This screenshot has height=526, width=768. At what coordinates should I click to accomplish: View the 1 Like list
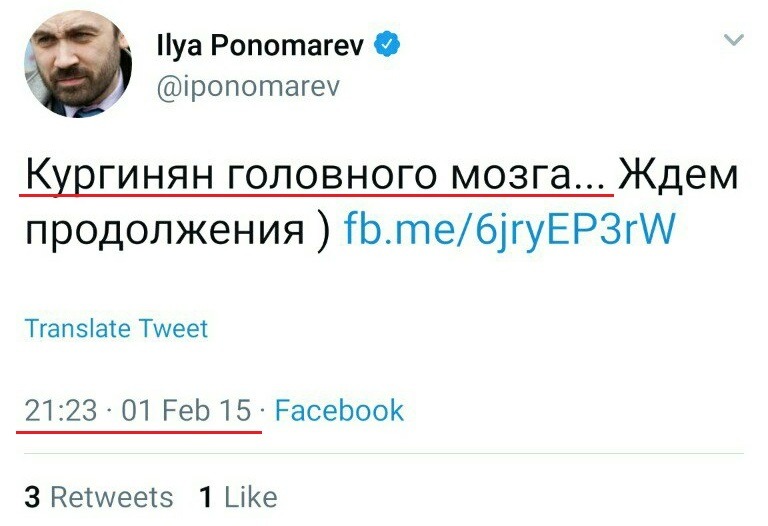pos(238,497)
